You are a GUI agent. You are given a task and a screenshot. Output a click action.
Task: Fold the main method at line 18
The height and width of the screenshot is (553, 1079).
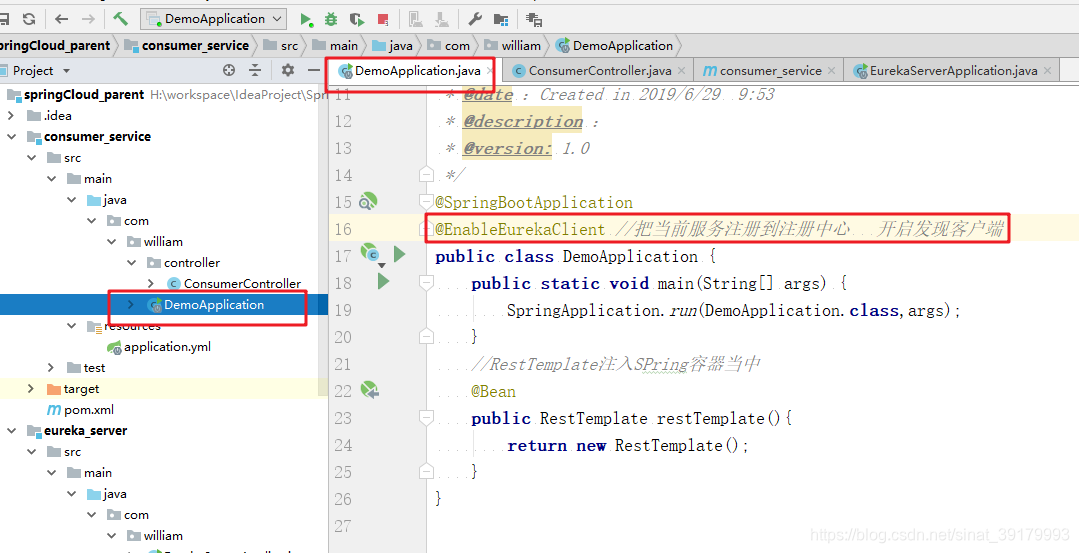[x=427, y=283]
